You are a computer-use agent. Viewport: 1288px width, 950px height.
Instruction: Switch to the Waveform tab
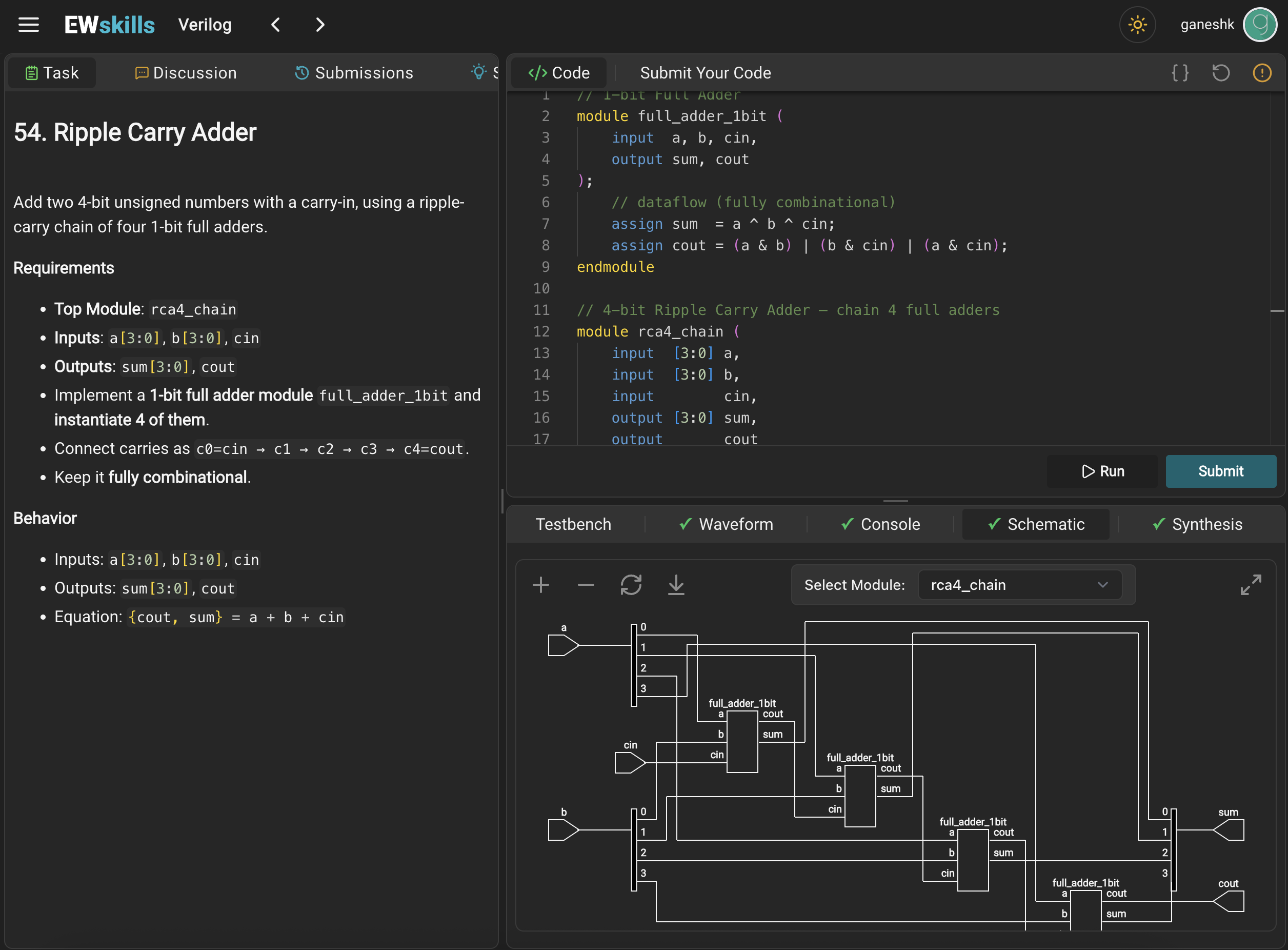(x=726, y=524)
